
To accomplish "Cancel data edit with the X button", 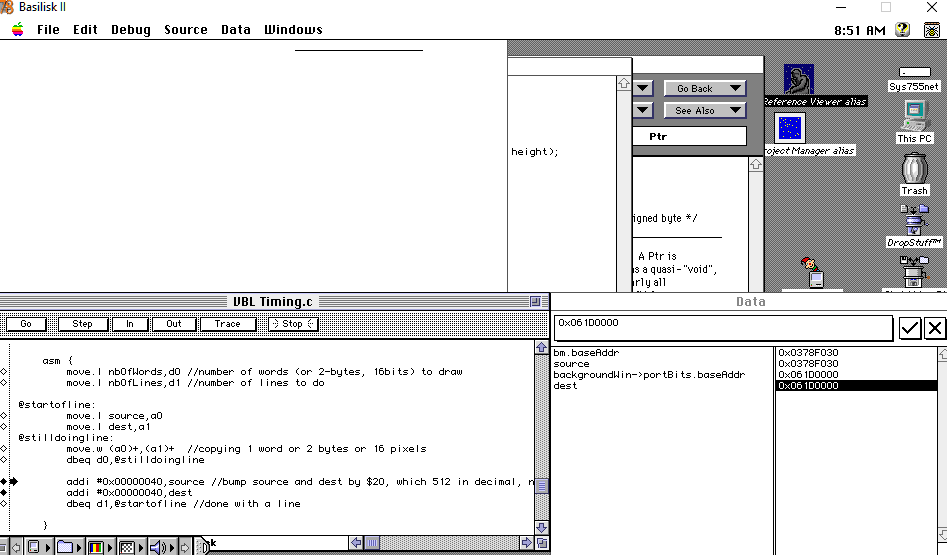I will point(934,328).
